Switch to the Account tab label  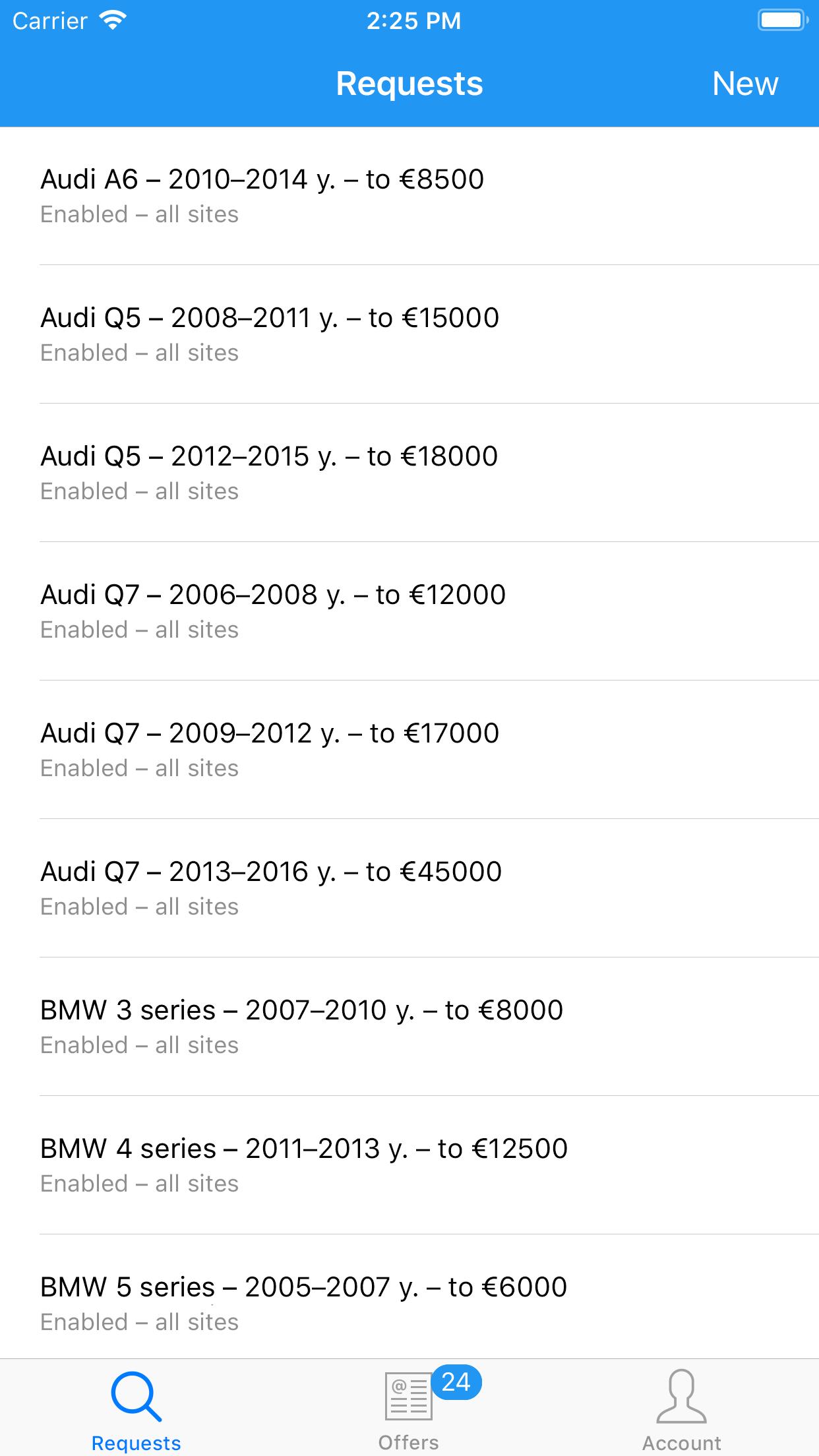682,1443
